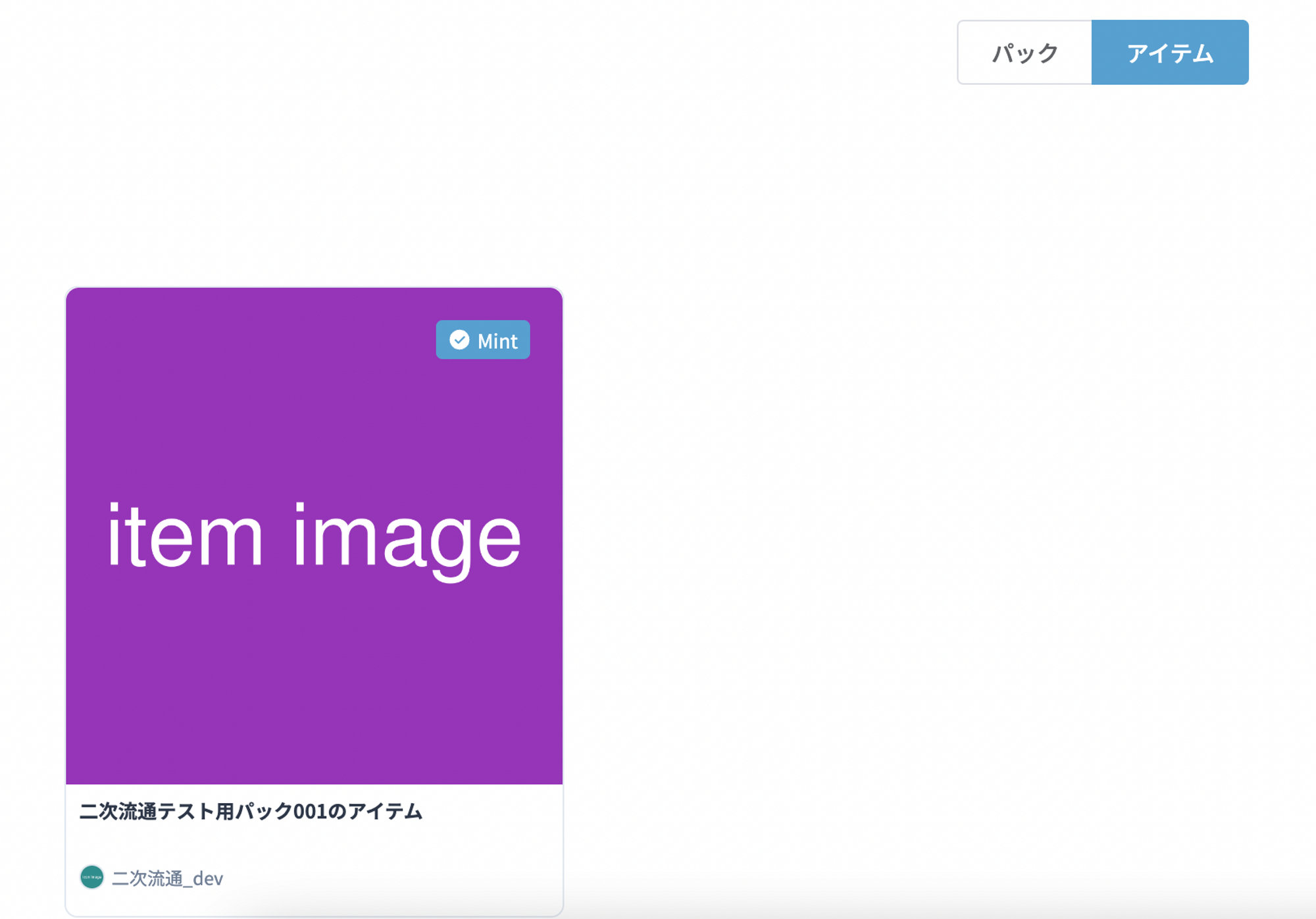Viewport: 1316px width, 919px height.
Task: Click the word "image" in the purple image
Action: pyautogui.click(x=407, y=538)
